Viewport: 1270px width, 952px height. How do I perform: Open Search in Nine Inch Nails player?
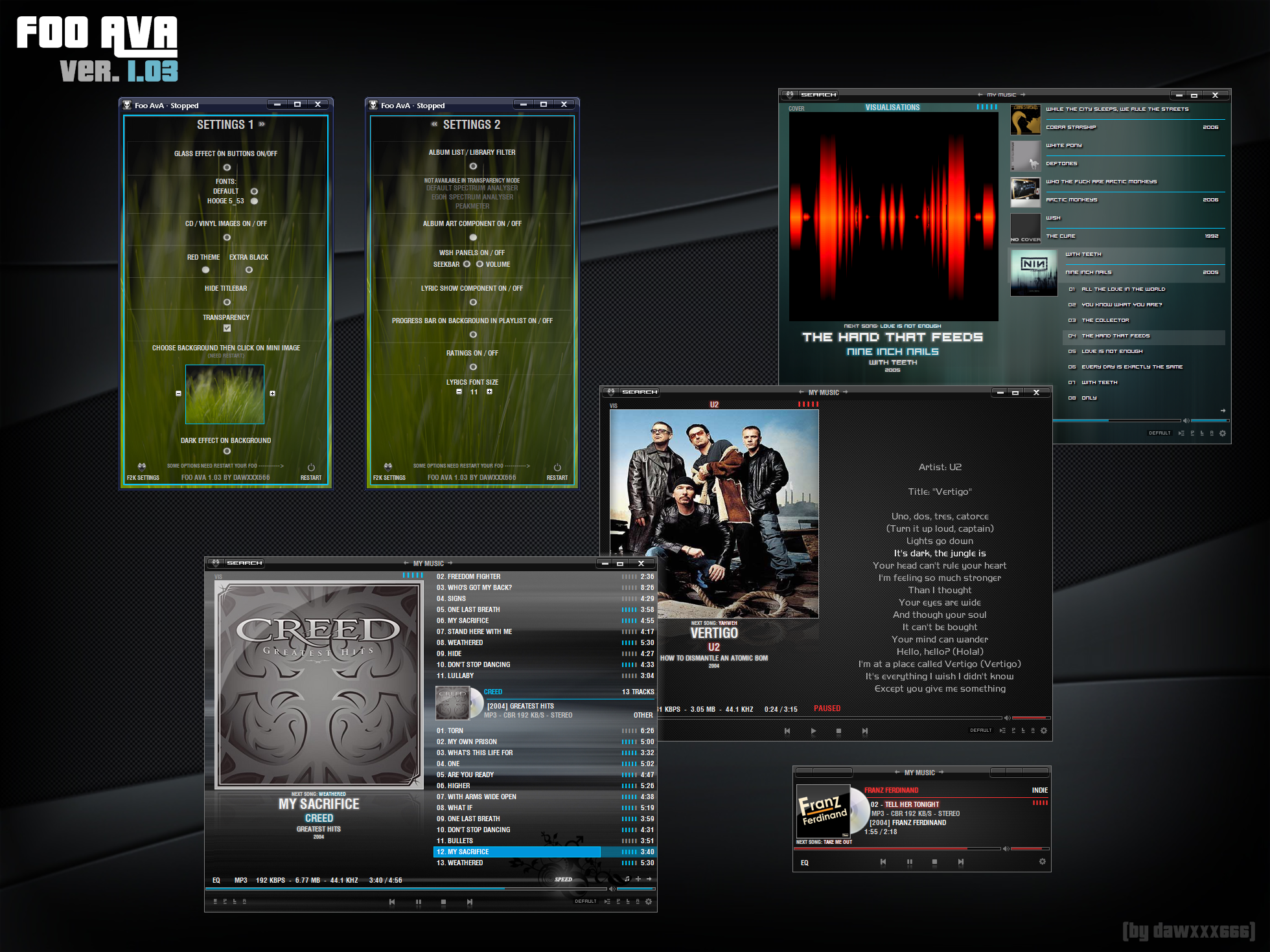click(x=818, y=95)
